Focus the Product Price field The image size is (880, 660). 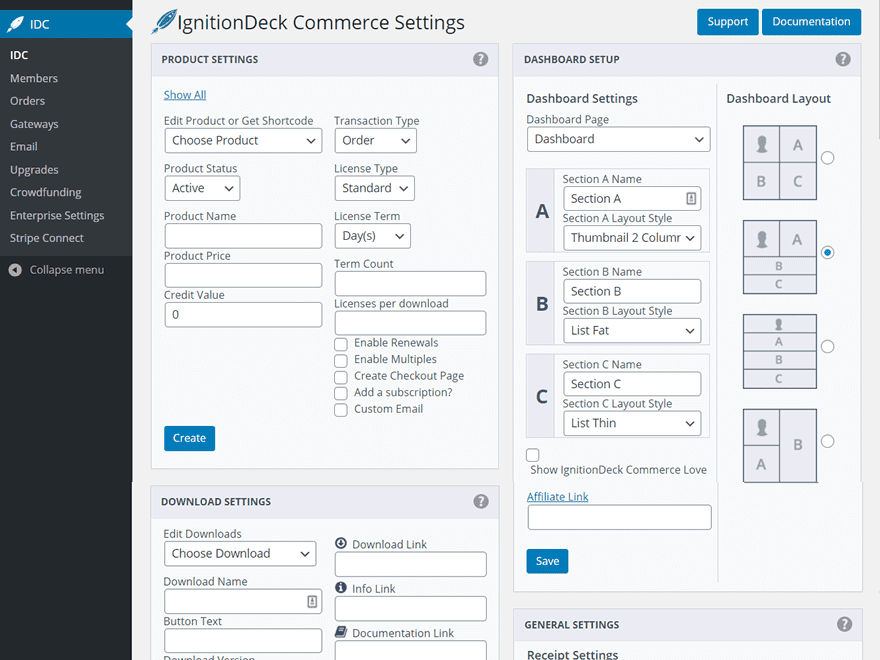point(243,276)
